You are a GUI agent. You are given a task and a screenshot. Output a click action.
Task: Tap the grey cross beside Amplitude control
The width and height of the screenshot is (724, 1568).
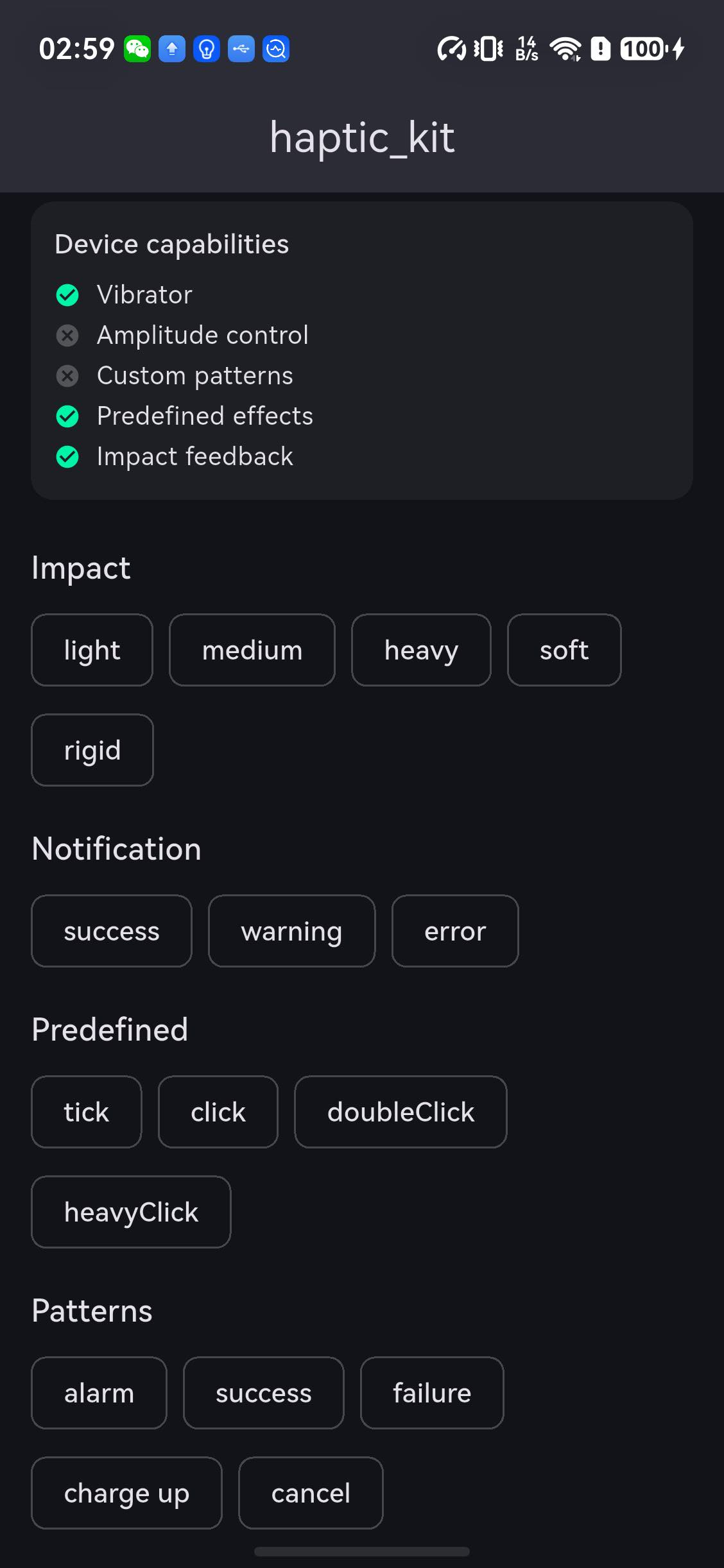click(67, 336)
